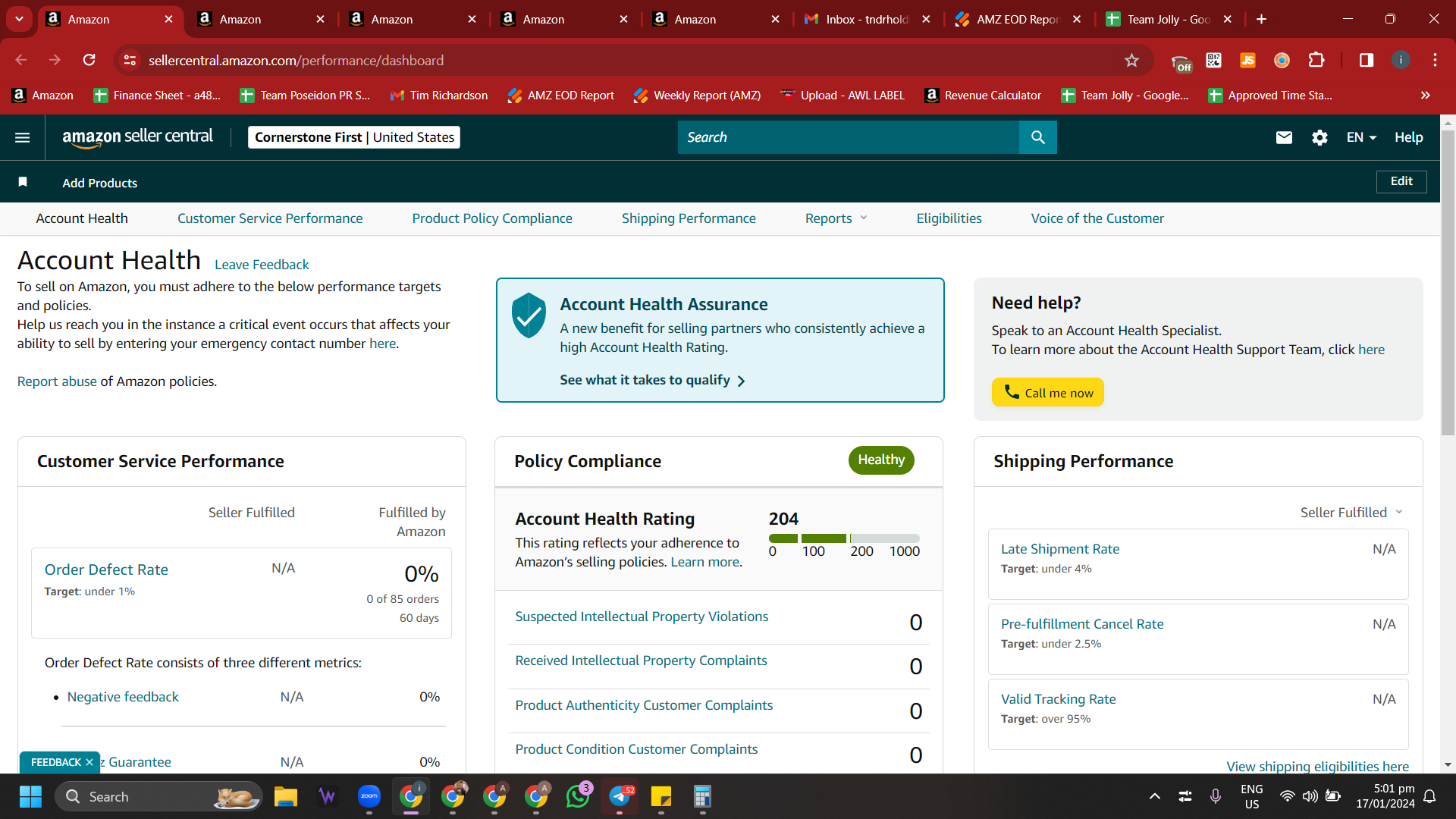Open the tab search dropdown arrow
Screen dimensions: 1456x819
point(19,19)
